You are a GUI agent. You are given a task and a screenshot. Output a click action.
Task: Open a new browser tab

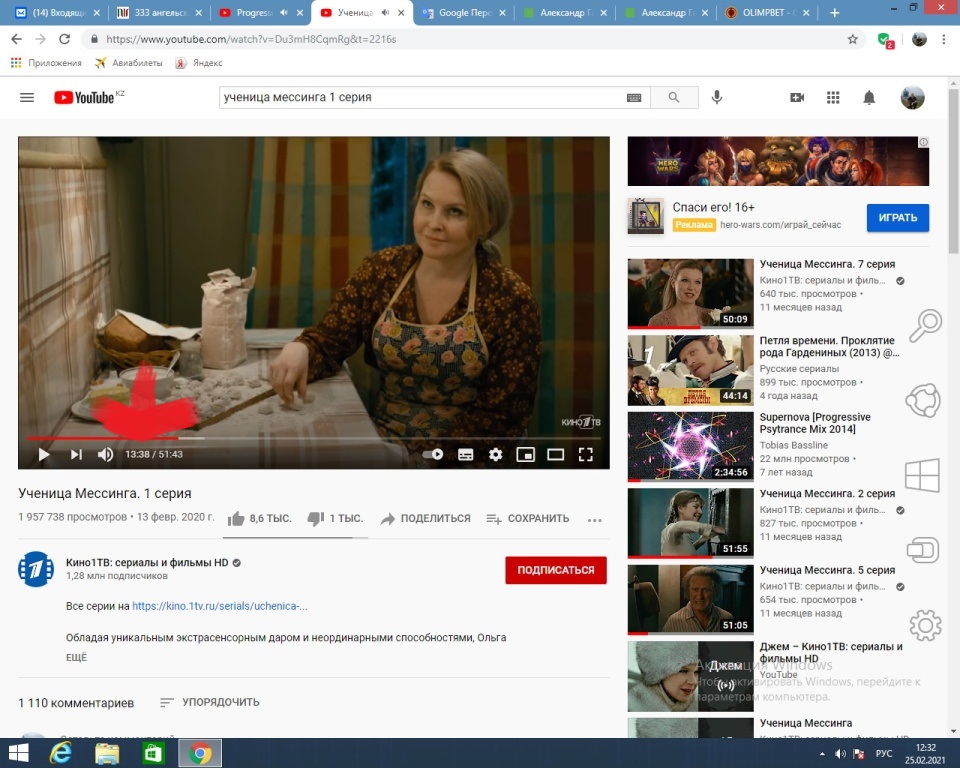tap(834, 12)
